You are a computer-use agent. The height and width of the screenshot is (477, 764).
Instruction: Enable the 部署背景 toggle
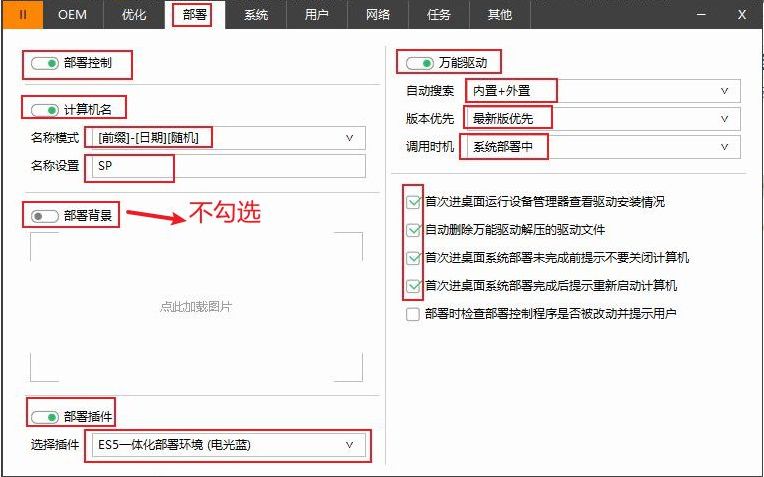click(x=45, y=215)
